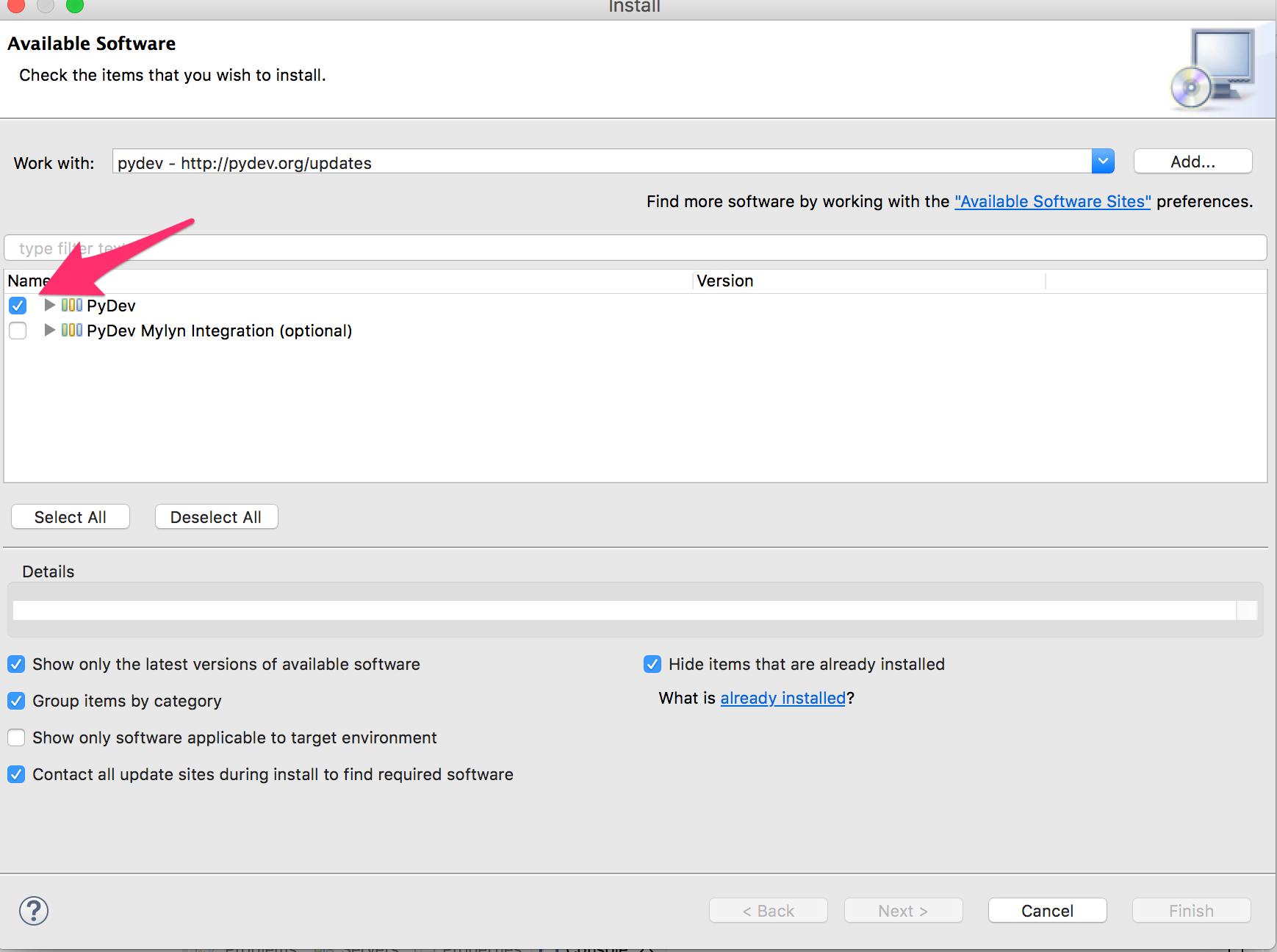The image size is (1277, 952).
Task: Click Deselect All button
Action: click(x=216, y=517)
